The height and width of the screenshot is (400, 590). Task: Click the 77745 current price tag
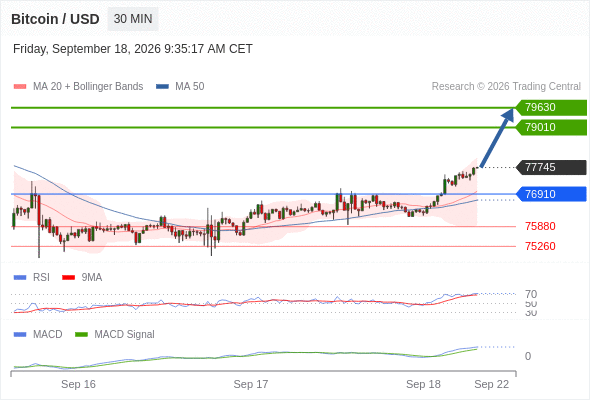tap(551, 167)
